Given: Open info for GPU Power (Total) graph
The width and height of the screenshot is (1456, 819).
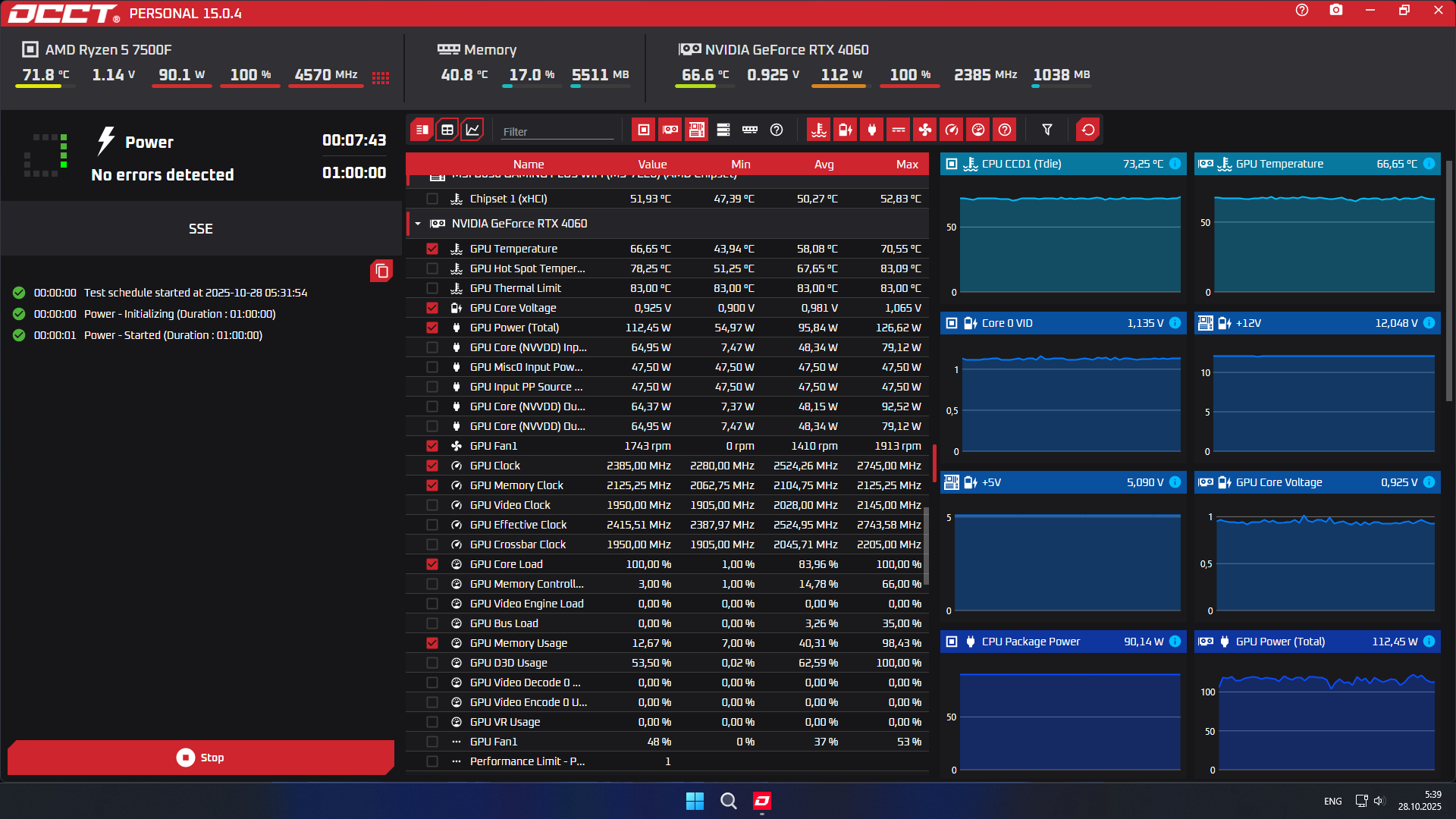Looking at the screenshot, I should coord(1429,642).
